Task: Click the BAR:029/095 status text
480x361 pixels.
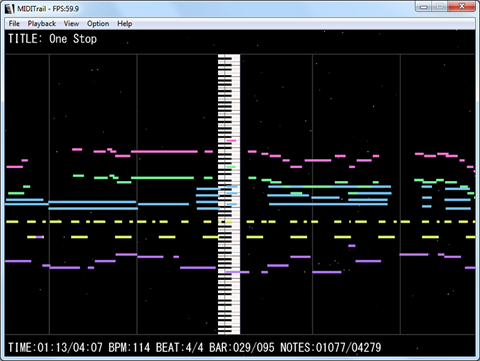Action: [242, 348]
